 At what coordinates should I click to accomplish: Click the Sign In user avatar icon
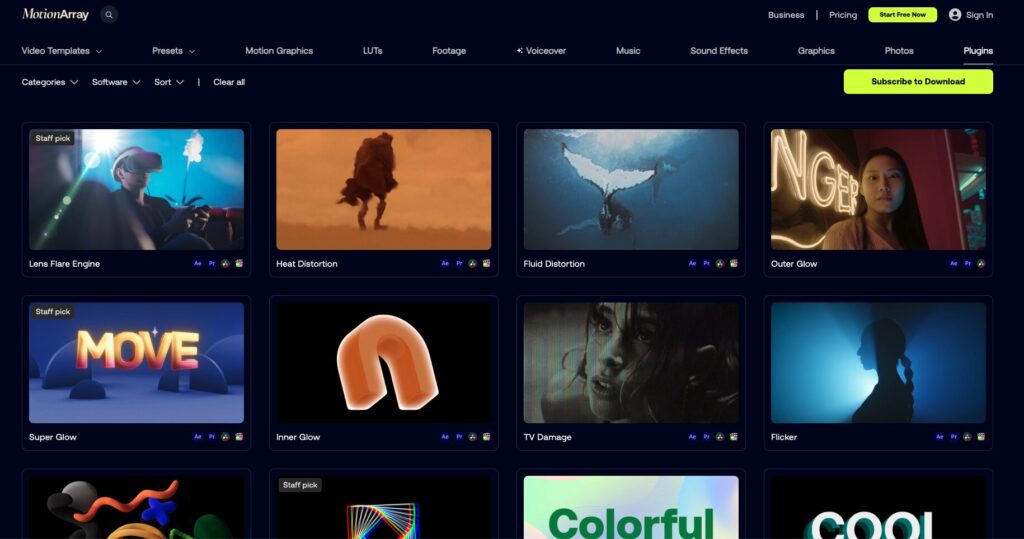955,14
